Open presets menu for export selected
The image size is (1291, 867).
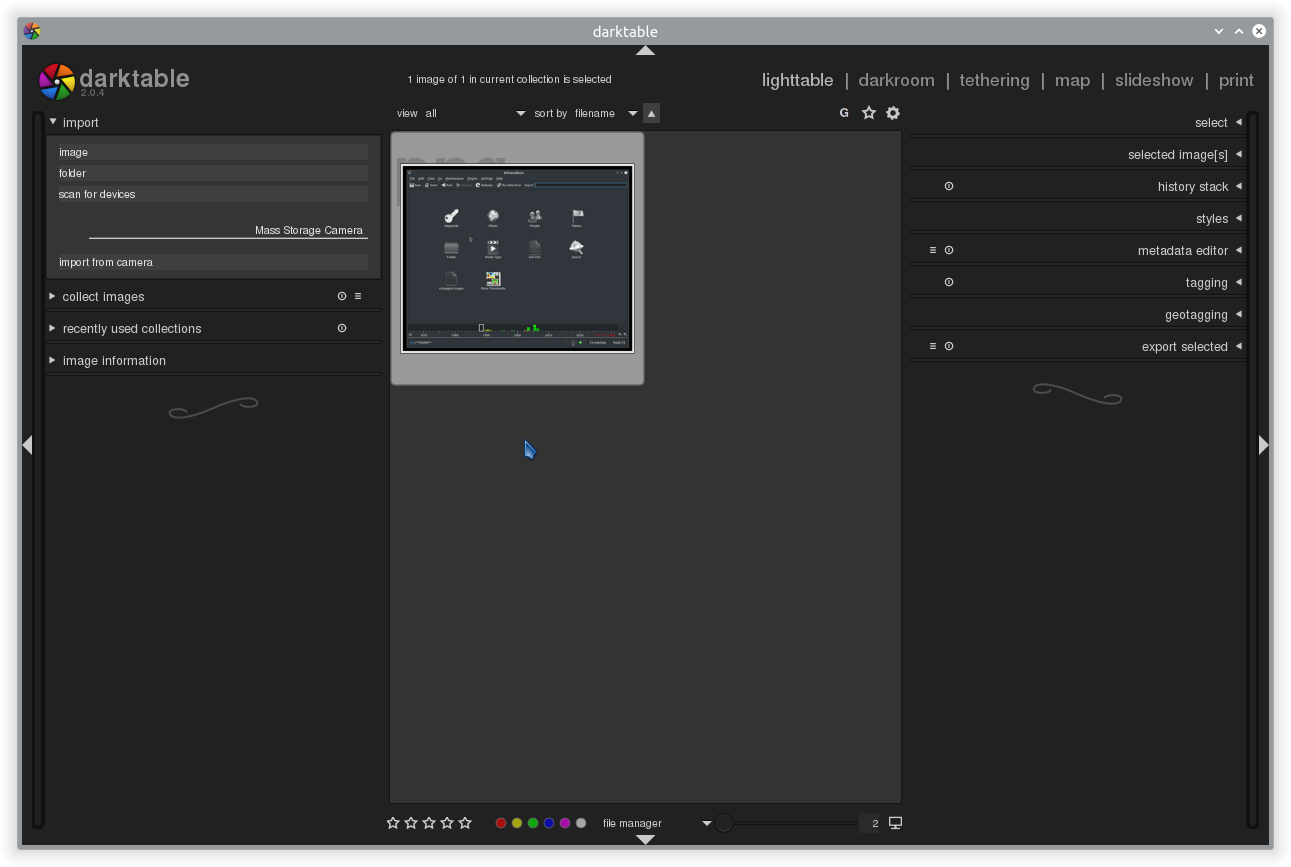tap(933, 346)
